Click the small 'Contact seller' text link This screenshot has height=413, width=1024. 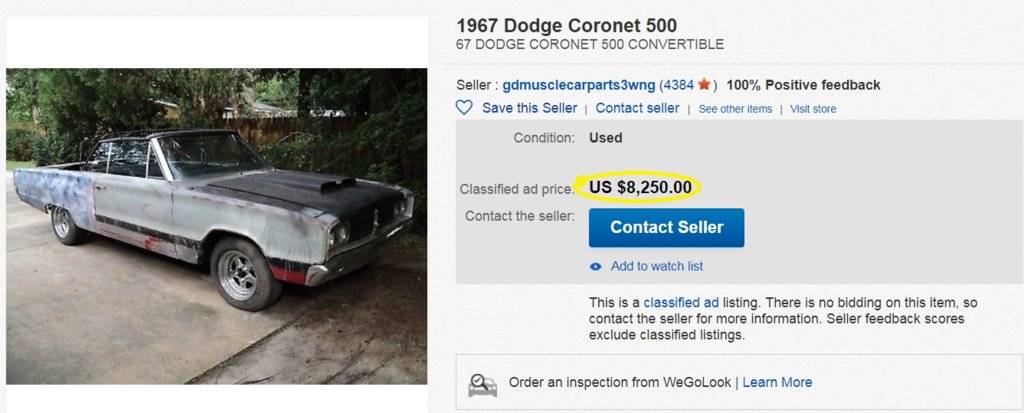click(x=637, y=108)
